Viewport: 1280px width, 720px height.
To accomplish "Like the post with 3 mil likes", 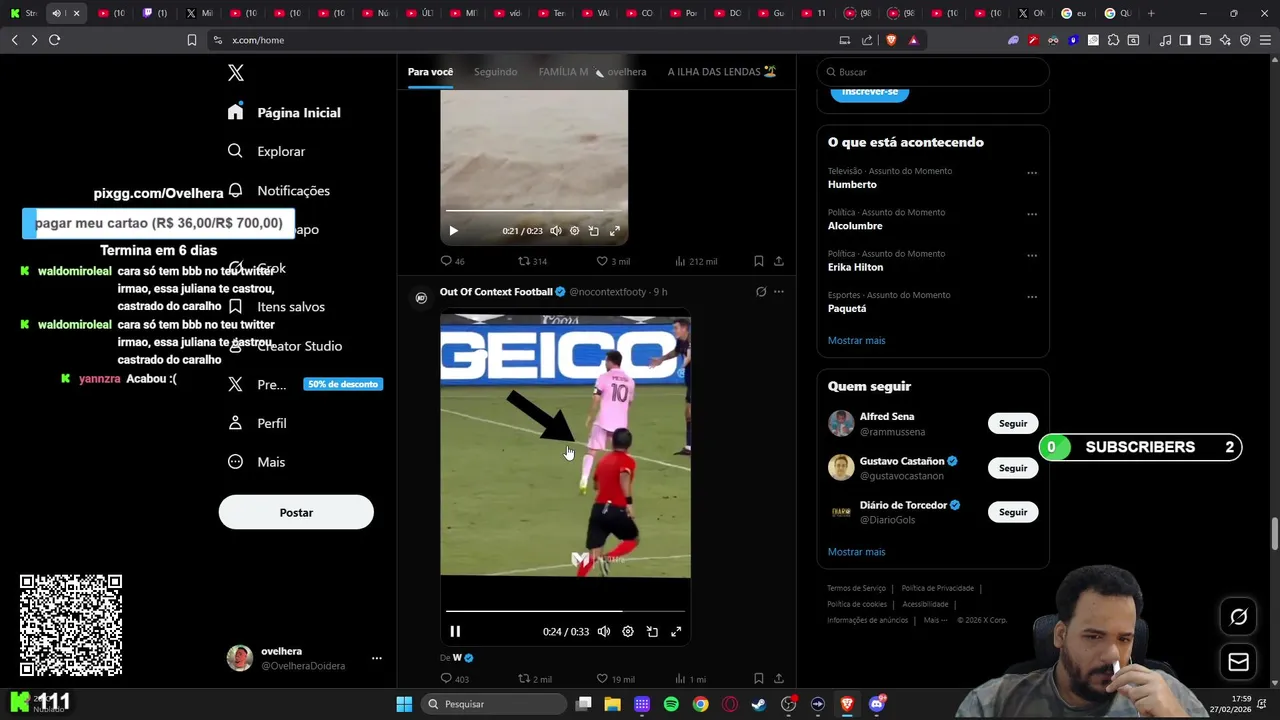I will point(613,261).
